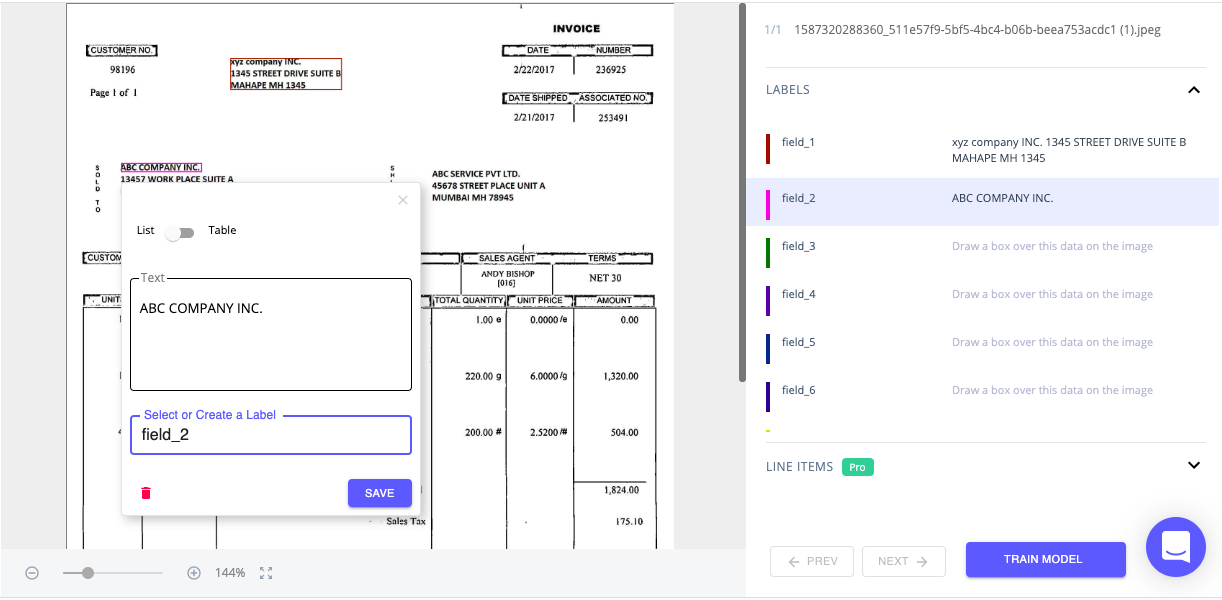Screen dimensions: 1222x600
Task: Click the document vertical scrollbar
Action: coord(742,190)
